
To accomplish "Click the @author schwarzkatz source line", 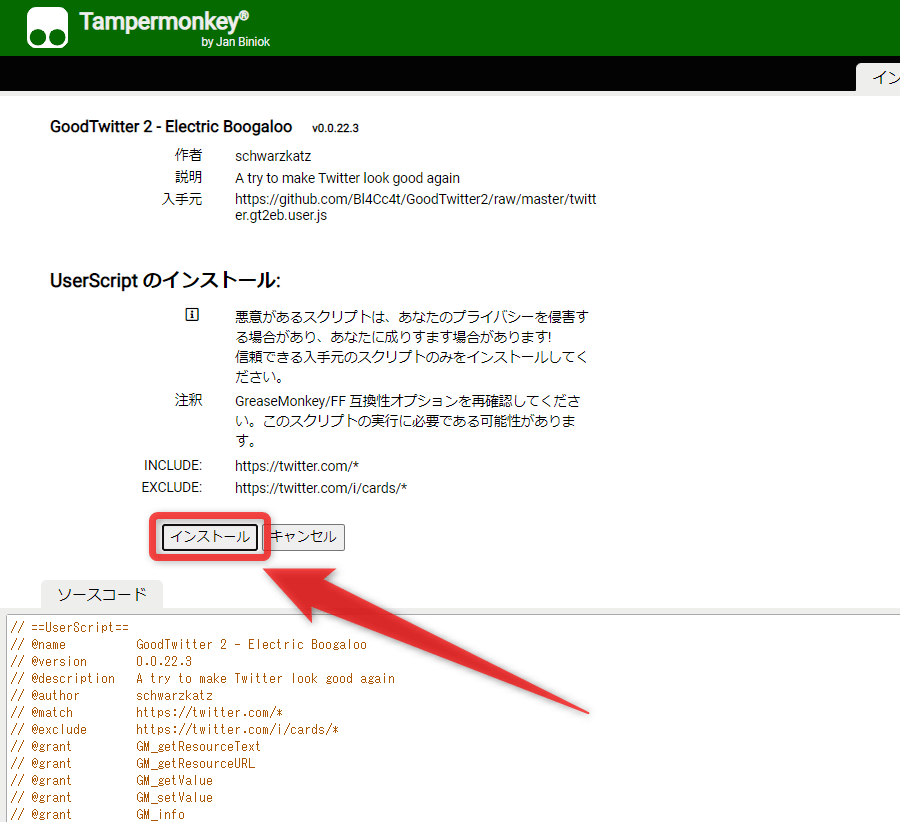I will [x=112, y=696].
